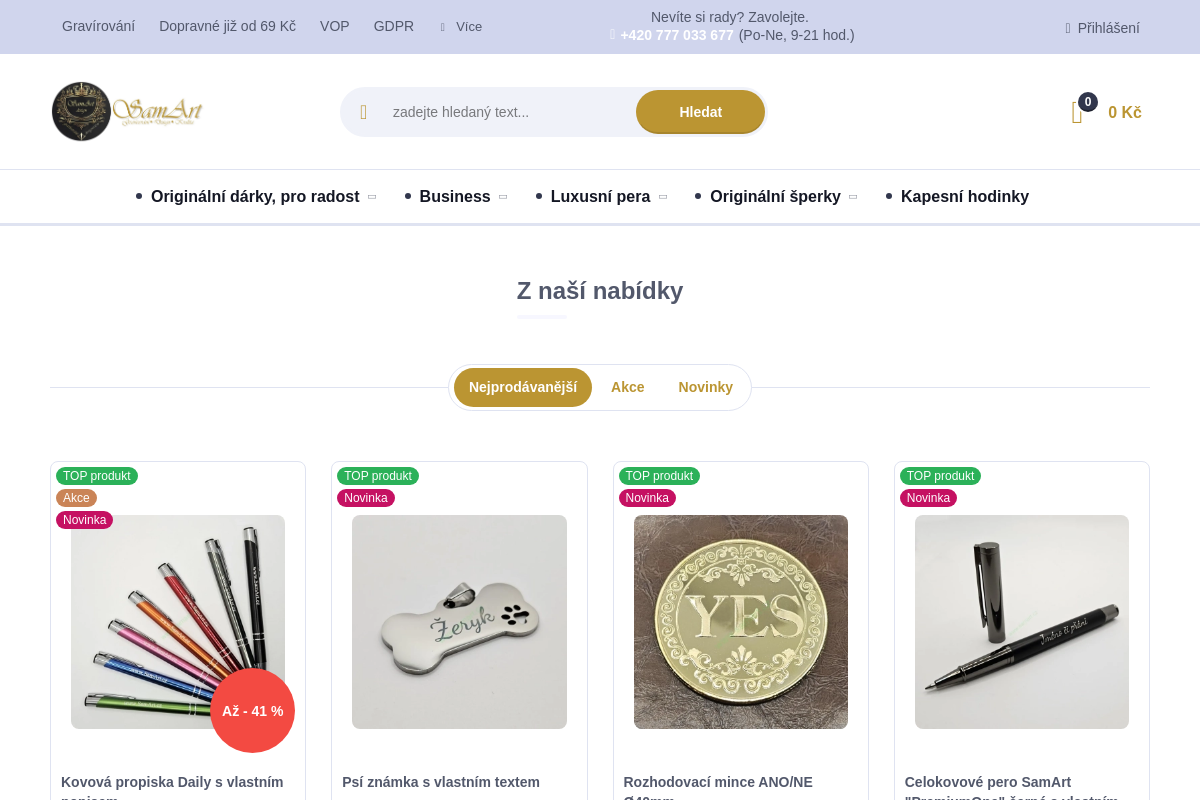Screen dimensions: 1200x800
Task: Switch to the Akce tab
Action: click(x=627, y=387)
